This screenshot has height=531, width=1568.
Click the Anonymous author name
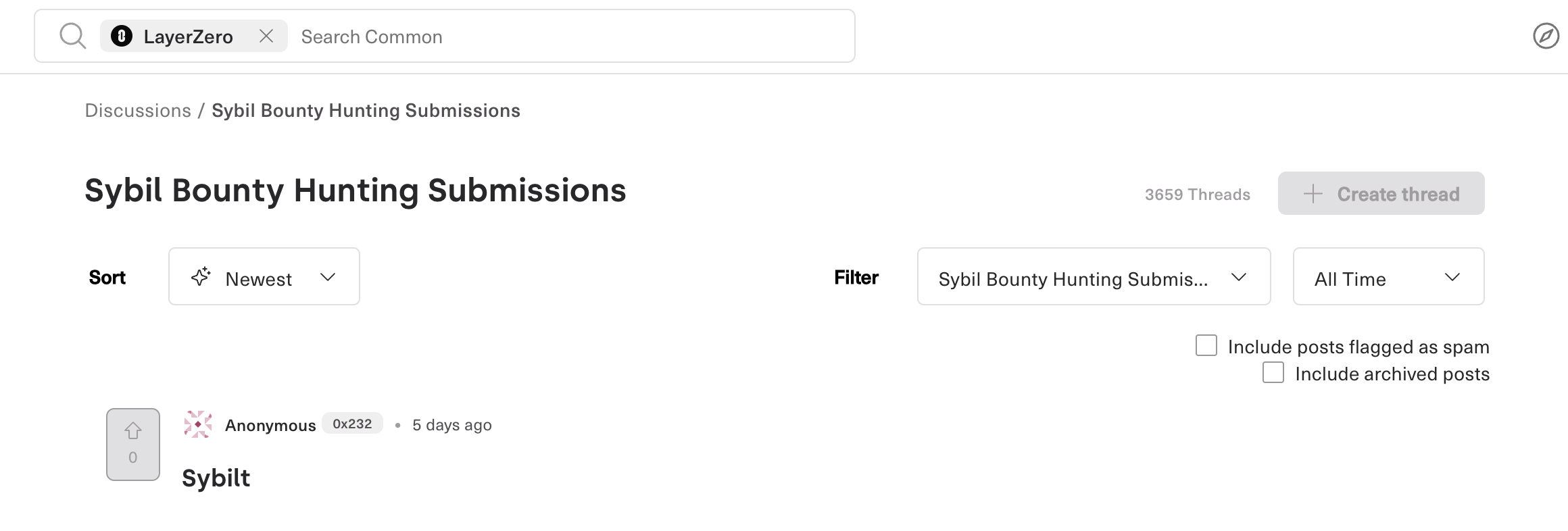270,425
